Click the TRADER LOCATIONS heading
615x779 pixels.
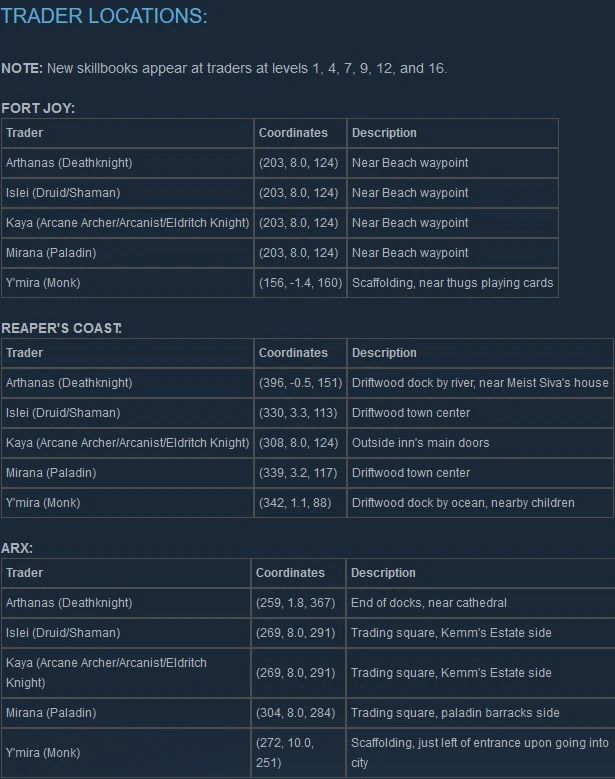(x=104, y=17)
